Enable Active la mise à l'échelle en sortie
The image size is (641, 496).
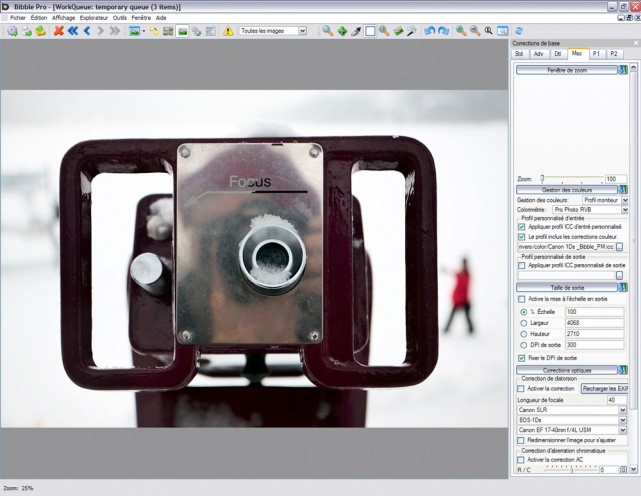(x=521, y=299)
